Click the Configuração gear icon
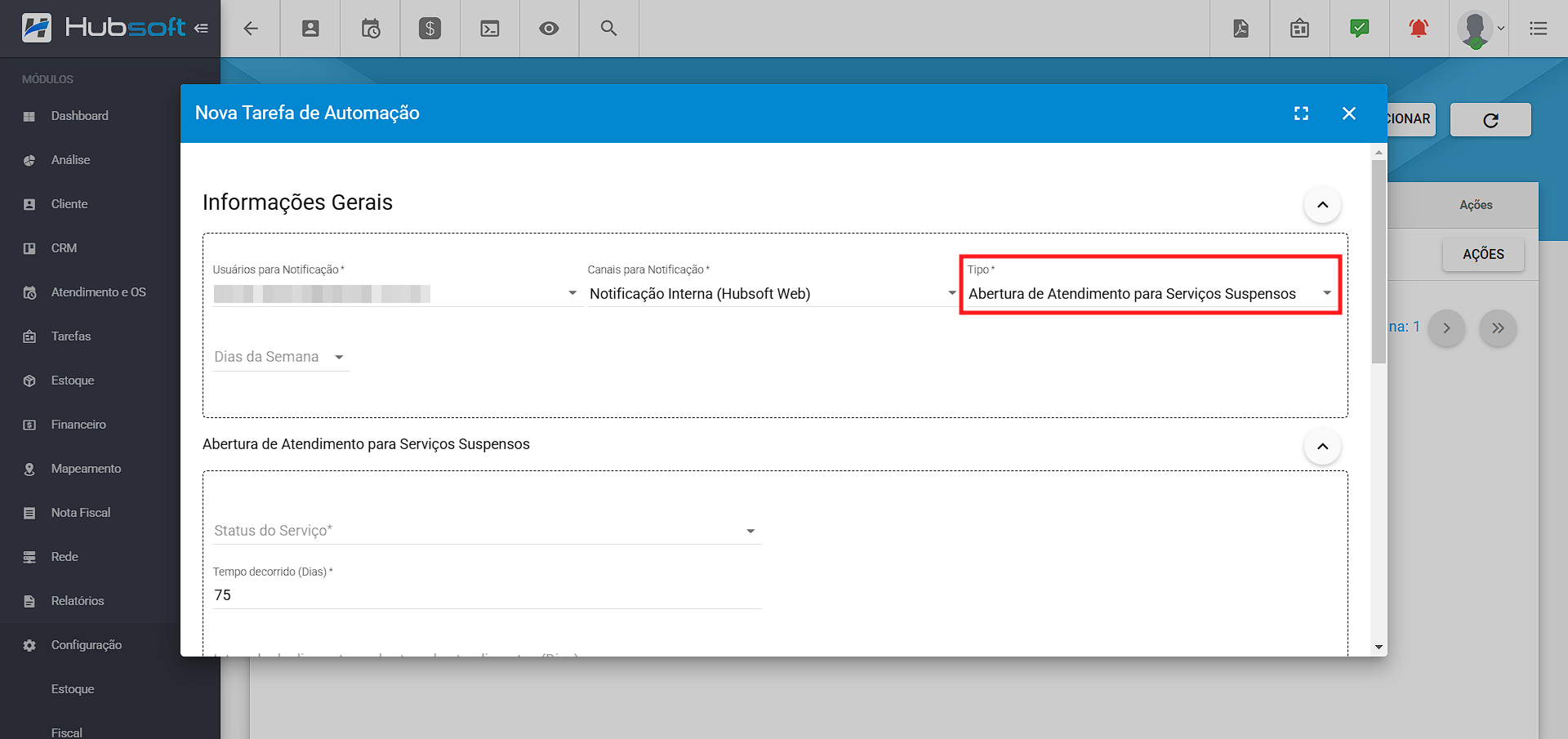1568x739 pixels. (x=29, y=645)
